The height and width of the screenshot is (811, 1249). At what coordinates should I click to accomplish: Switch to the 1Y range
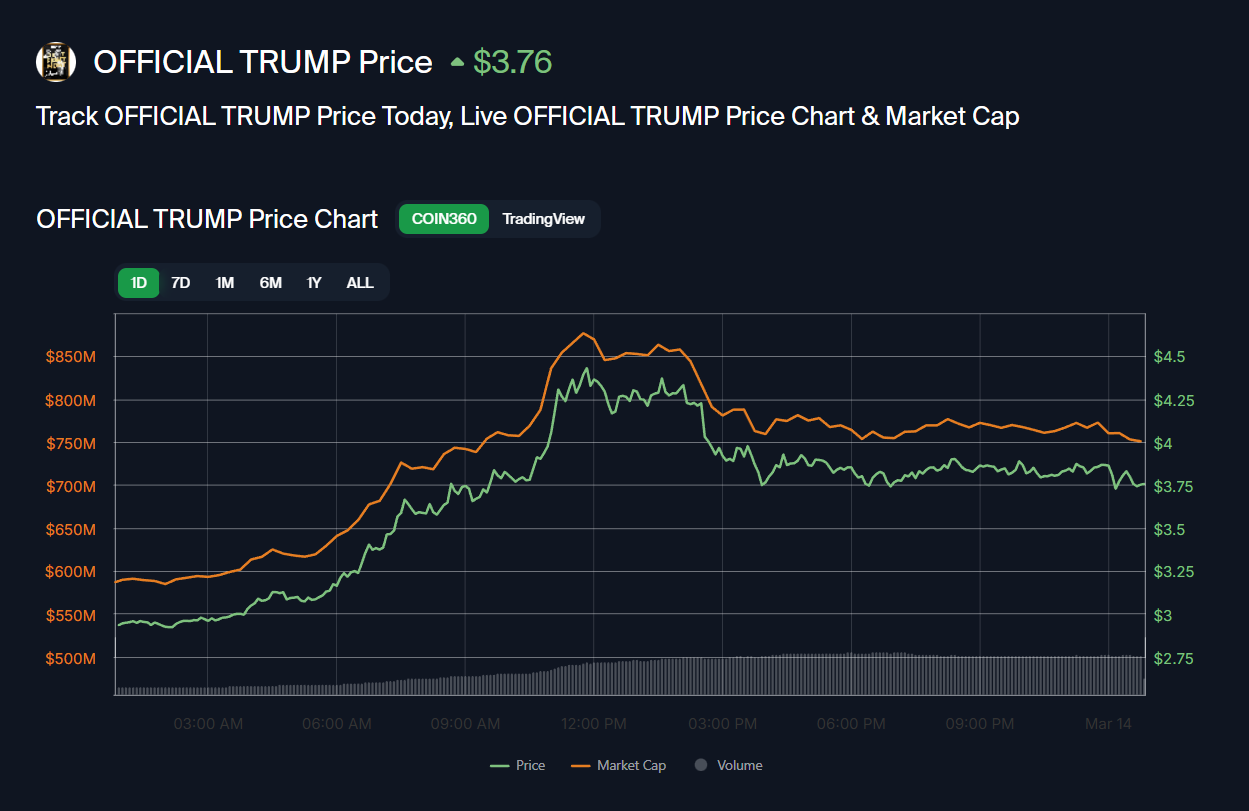click(314, 283)
